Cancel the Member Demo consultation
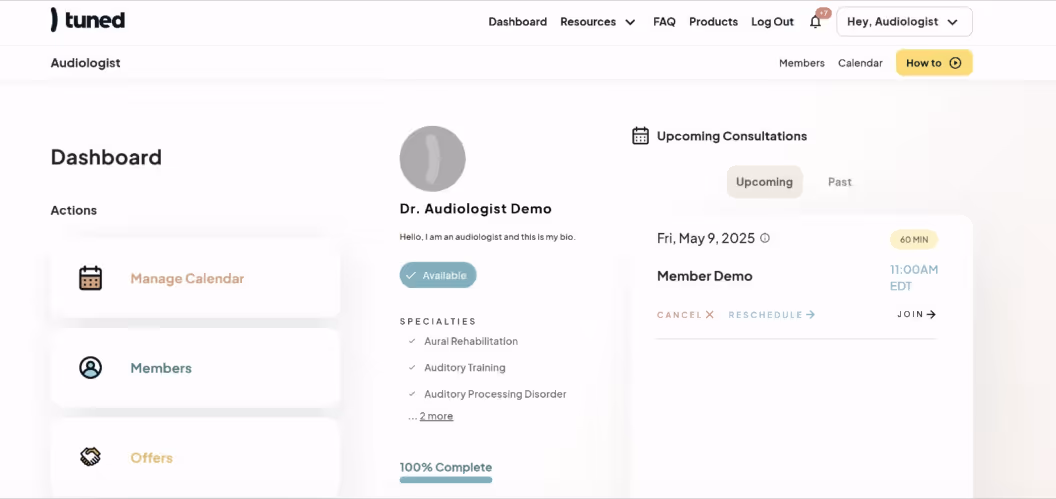The height and width of the screenshot is (499, 1056). pyautogui.click(x=685, y=314)
